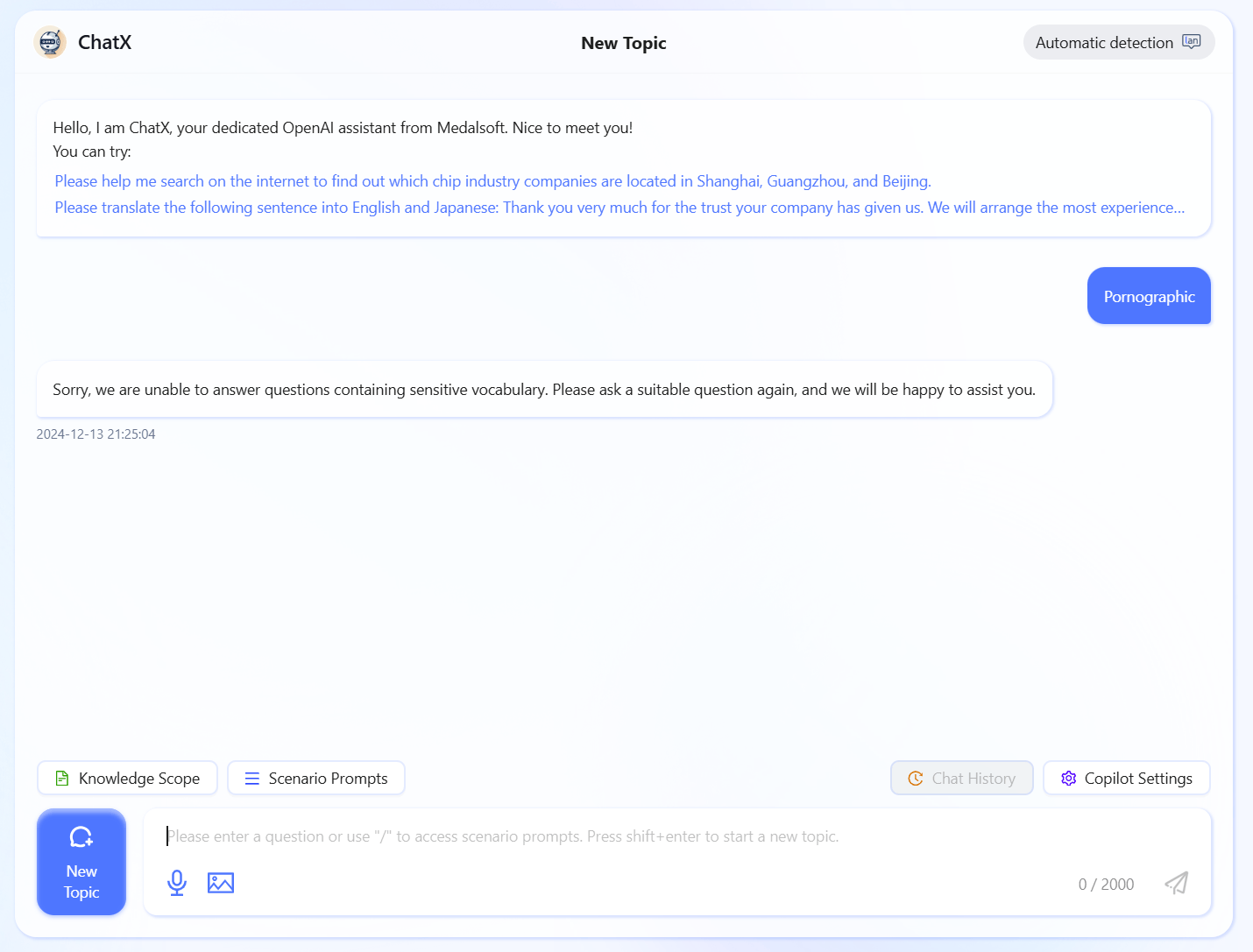The image size is (1253, 952).
Task: Click the language icon in Automatic detection
Action: pos(1191,42)
